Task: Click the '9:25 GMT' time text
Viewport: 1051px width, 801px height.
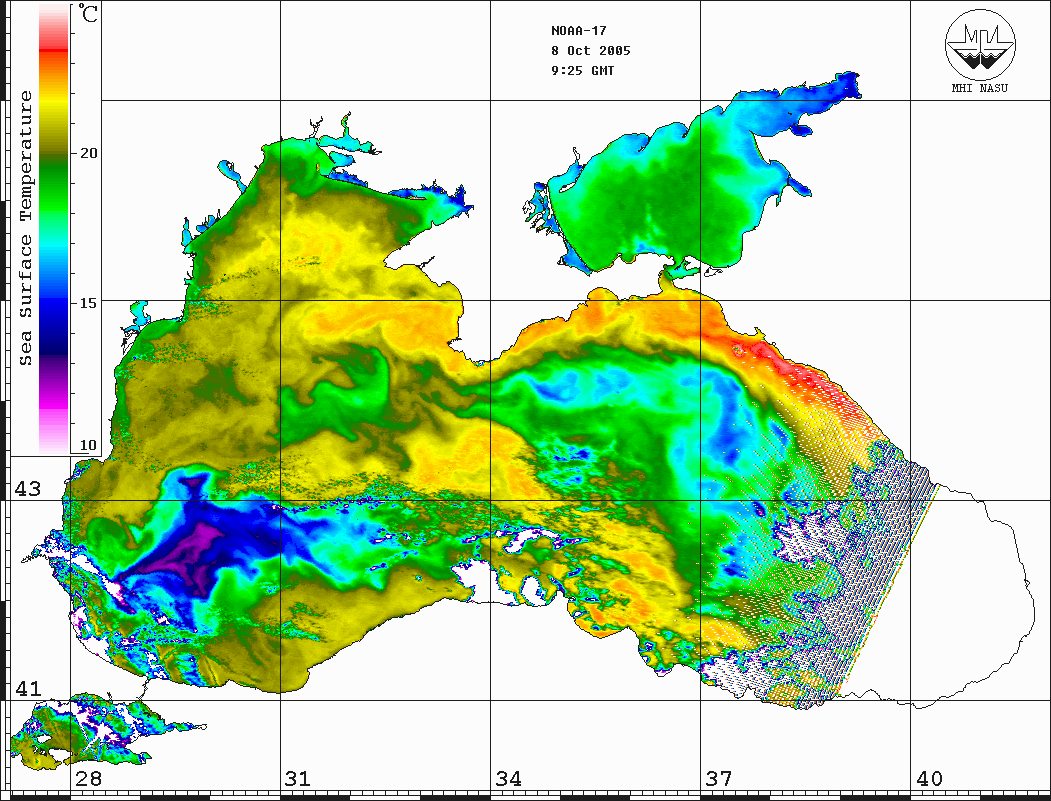Action: coord(582,71)
